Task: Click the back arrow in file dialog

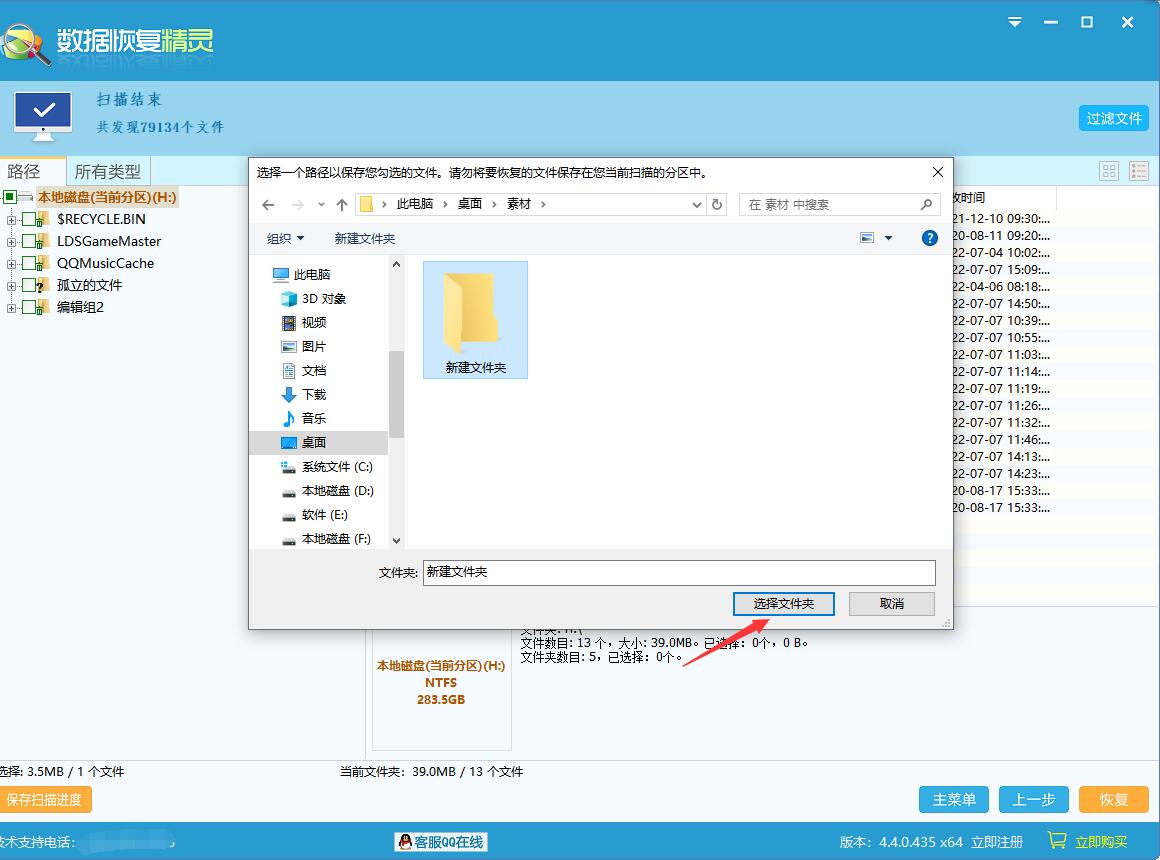Action: [x=268, y=204]
